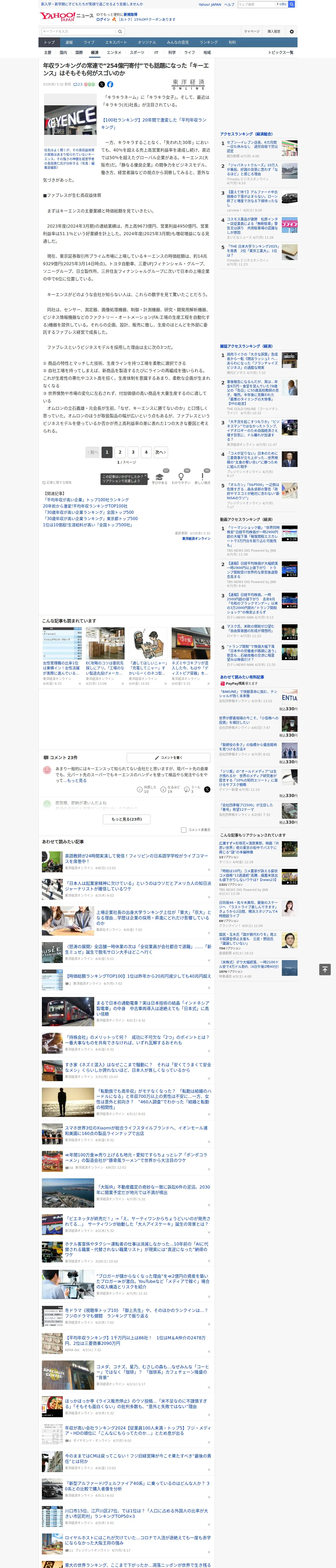336x1568 pixels.
Task: Tick the コメント非表示 checkbox
Action: 183,830
